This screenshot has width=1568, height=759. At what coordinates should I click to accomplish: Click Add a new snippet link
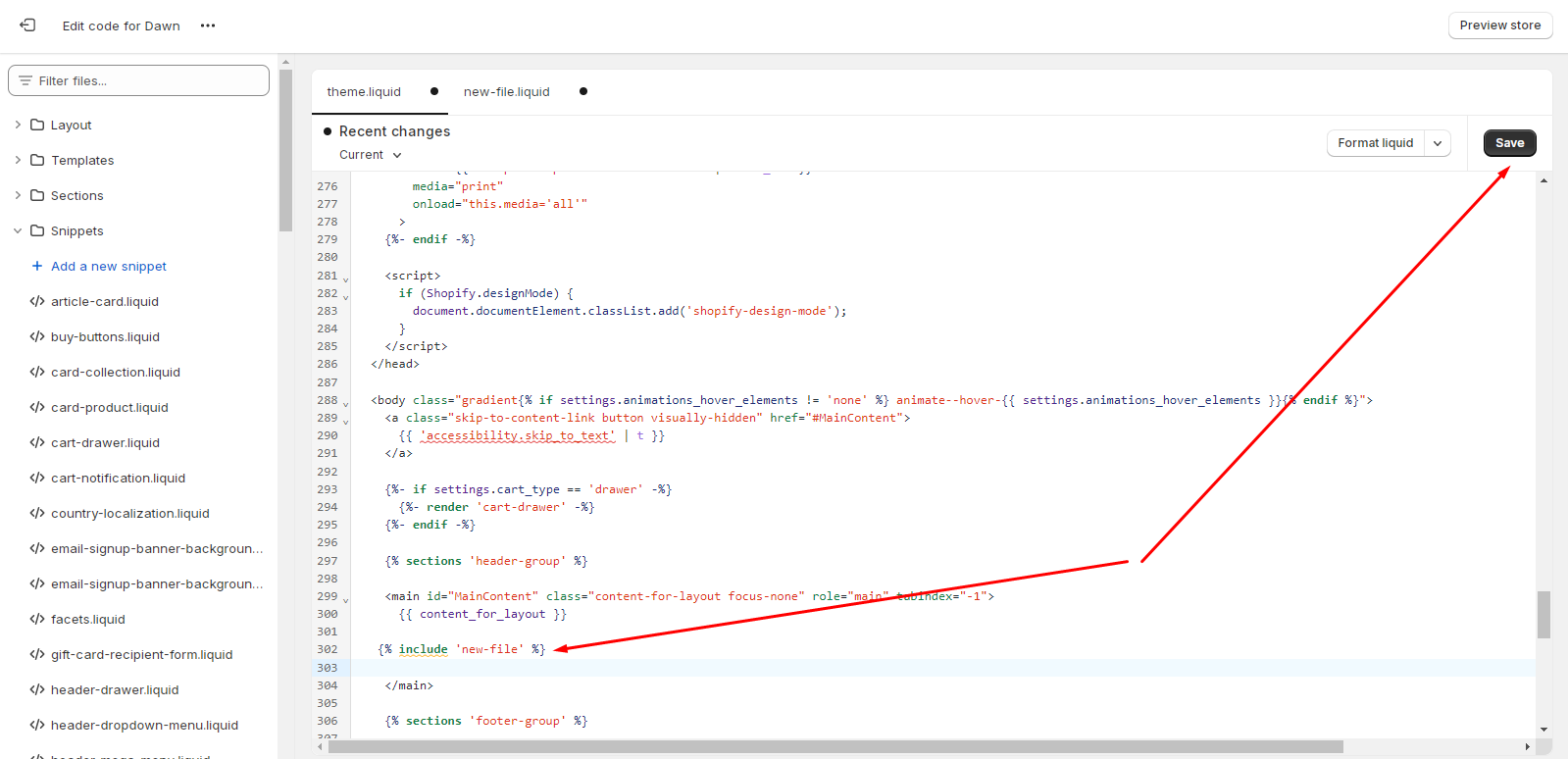click(x=109, y=266)
